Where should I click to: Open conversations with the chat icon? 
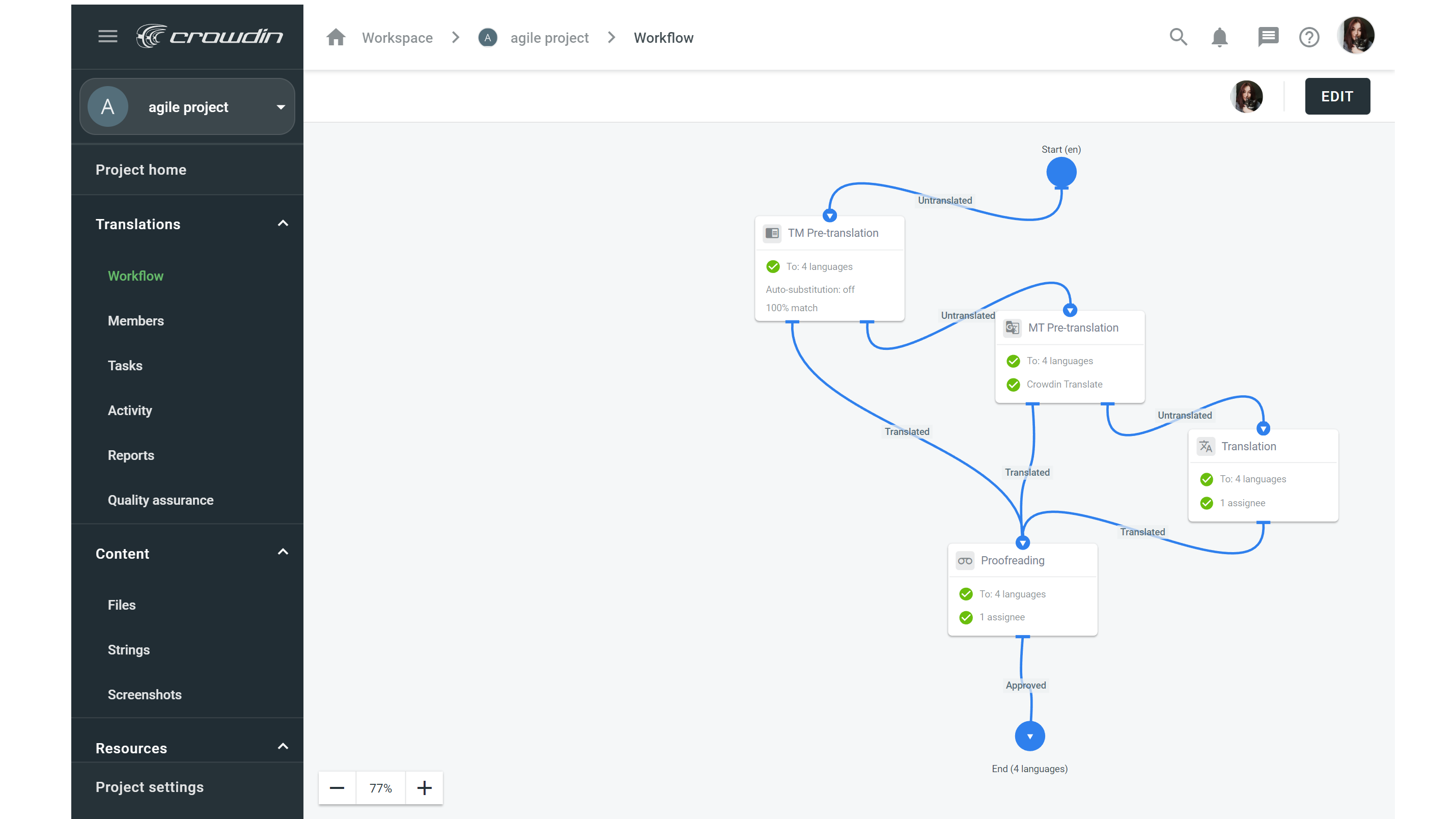tap(1268, 37)
